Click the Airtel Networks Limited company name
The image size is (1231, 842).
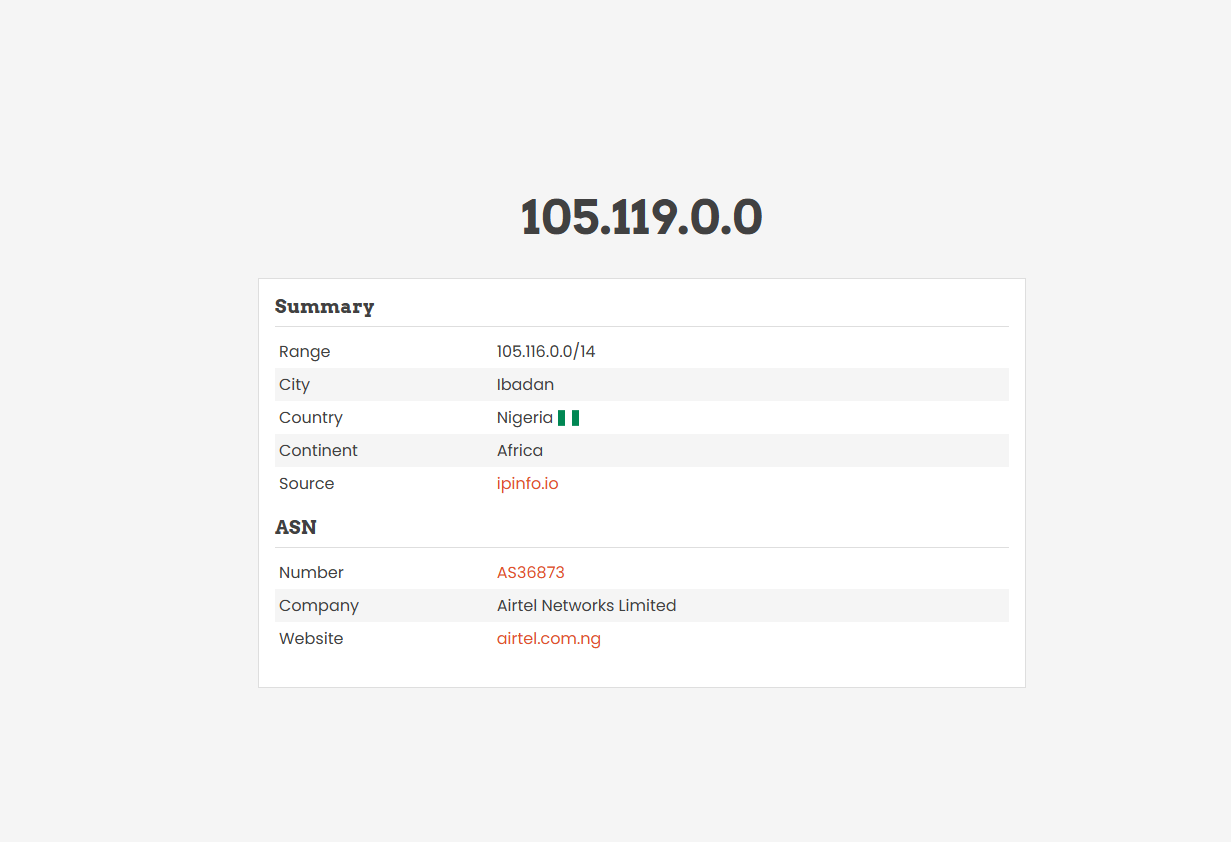coord(586,605)
